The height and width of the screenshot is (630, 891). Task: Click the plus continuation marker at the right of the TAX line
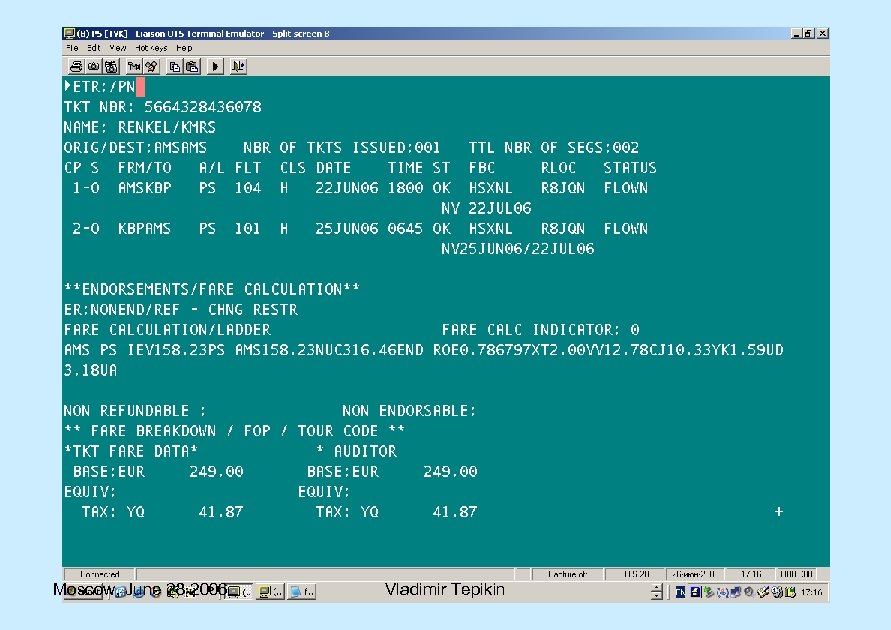pyautogui.click(x=778, y=512)
